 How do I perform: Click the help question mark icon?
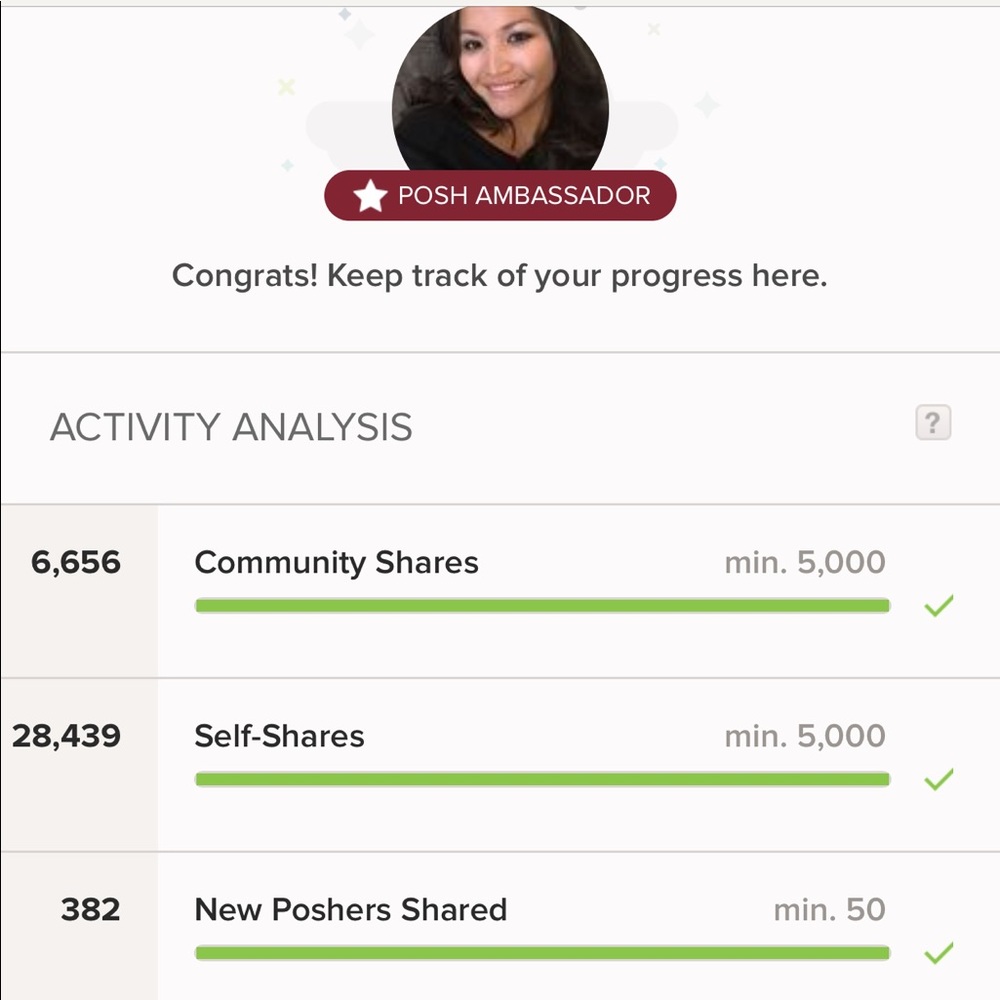click(x=933, y=423)
